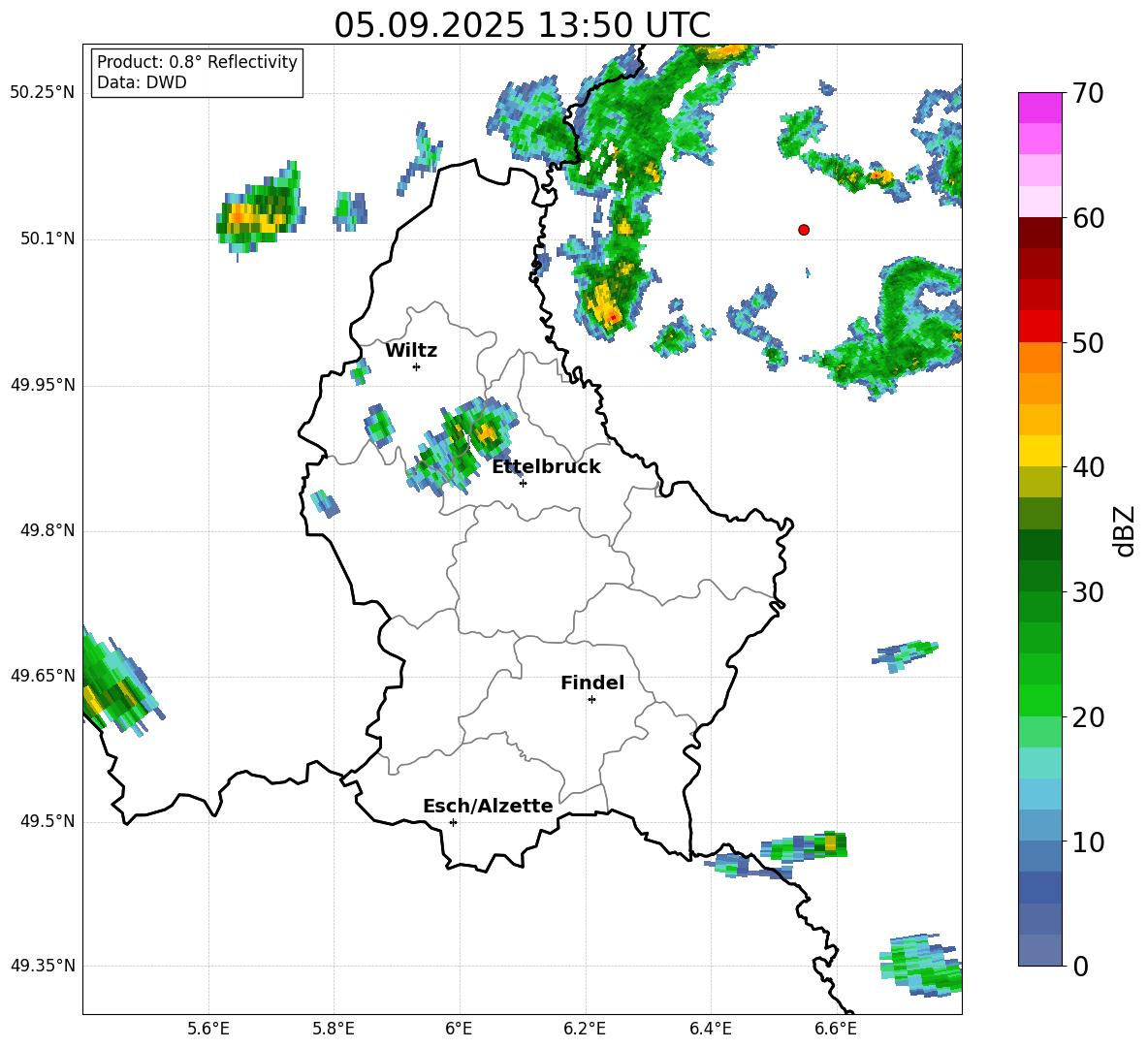1148x1048 pixels.
Task: Click the Wiltz location cross marker
Action: point(417,366)
